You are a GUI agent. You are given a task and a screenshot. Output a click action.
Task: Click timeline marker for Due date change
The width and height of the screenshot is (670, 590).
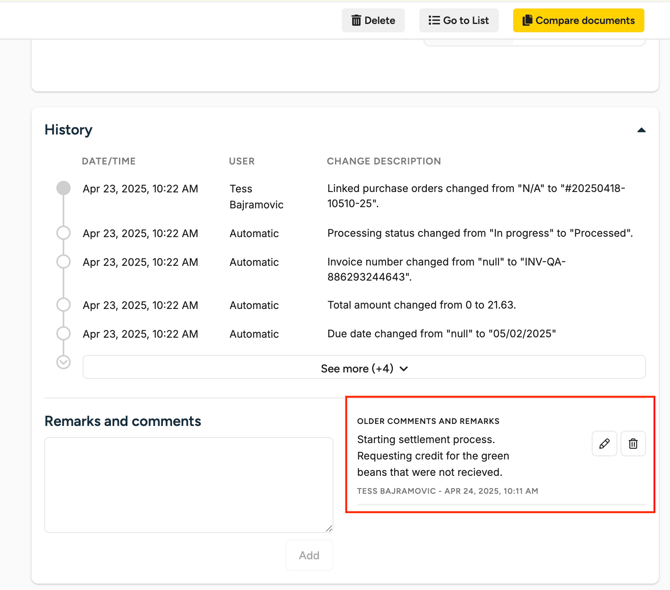tap(63, 334)
